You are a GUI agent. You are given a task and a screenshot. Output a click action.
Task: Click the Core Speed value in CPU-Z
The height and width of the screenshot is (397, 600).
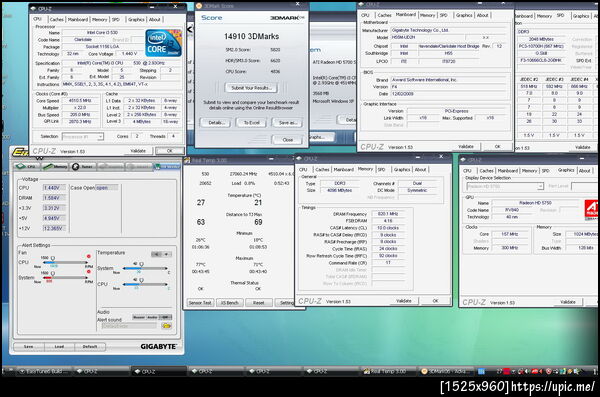(x=80, y=101)
